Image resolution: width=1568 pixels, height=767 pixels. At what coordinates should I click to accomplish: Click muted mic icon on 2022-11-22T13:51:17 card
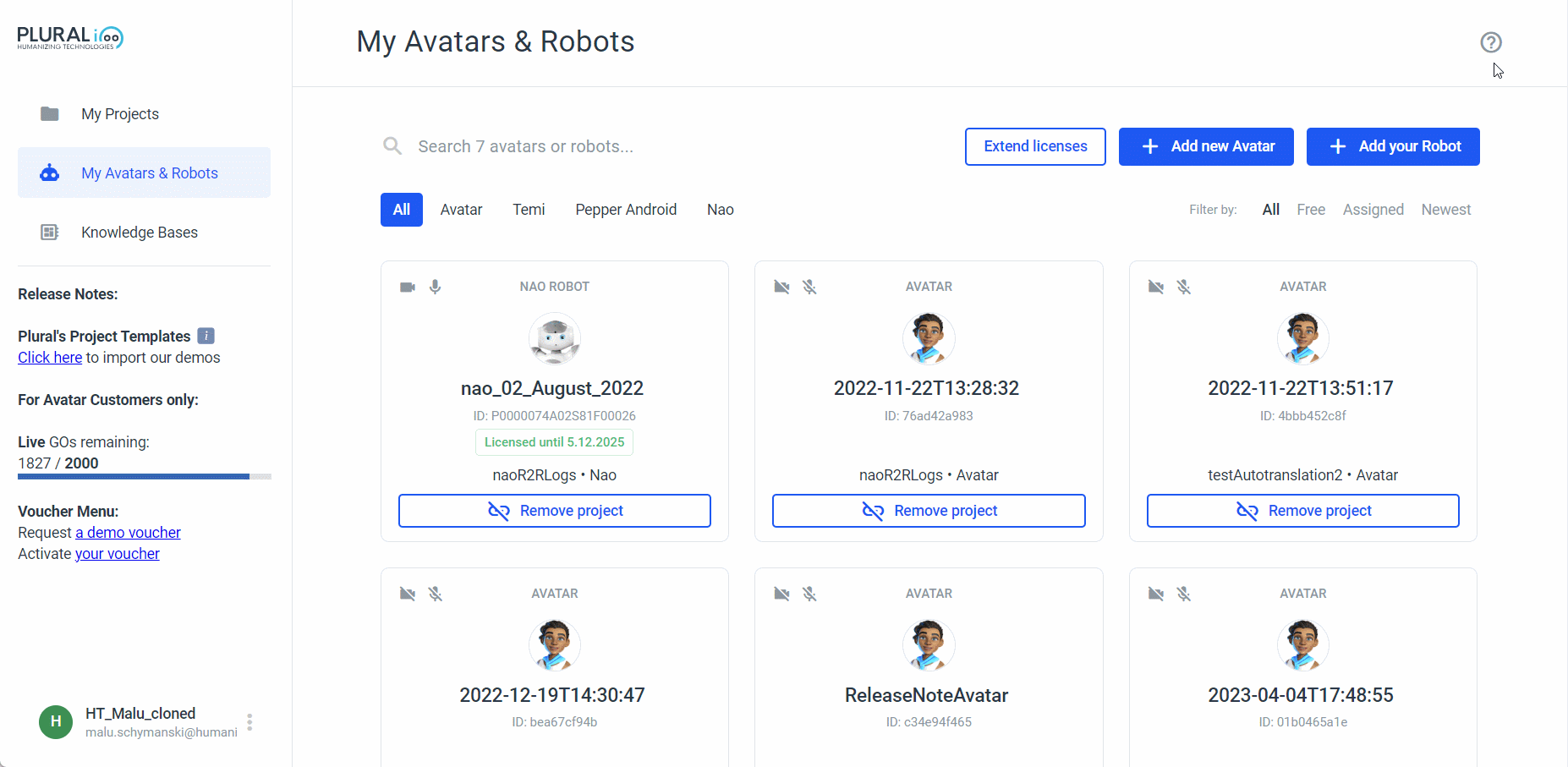tap(1184, 287)
